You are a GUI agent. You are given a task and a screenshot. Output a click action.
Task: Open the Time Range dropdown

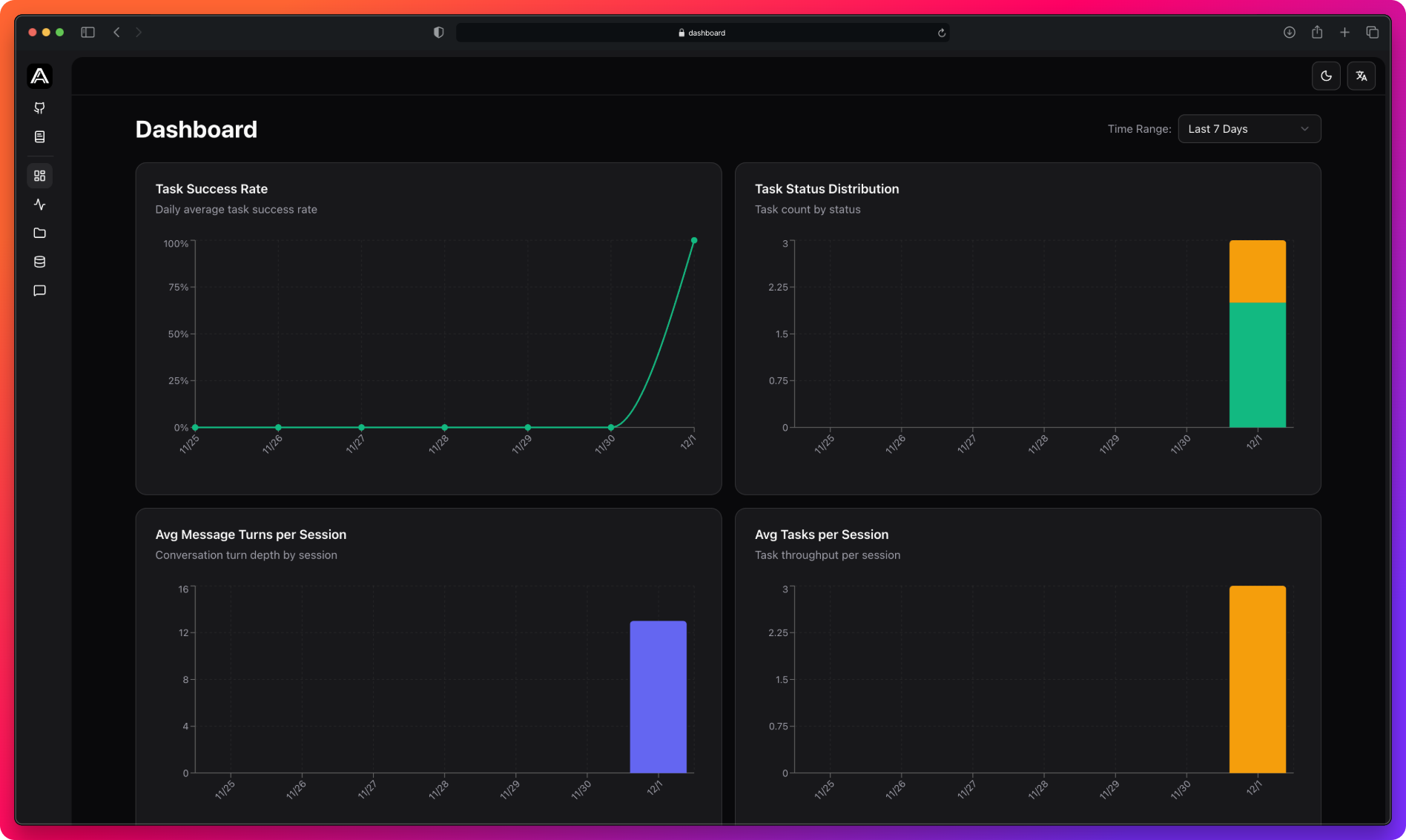point(1249,128)
